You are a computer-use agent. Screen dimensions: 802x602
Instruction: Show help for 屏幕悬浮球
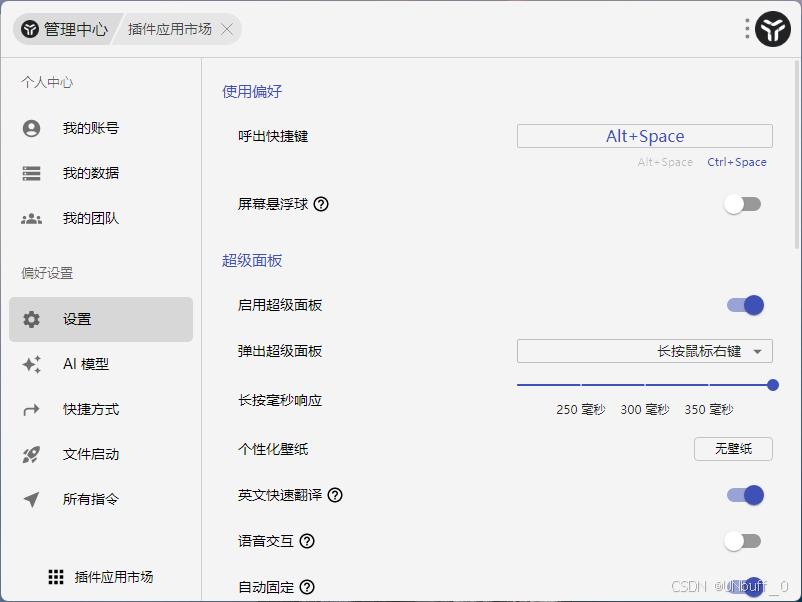tap(321, 204)
